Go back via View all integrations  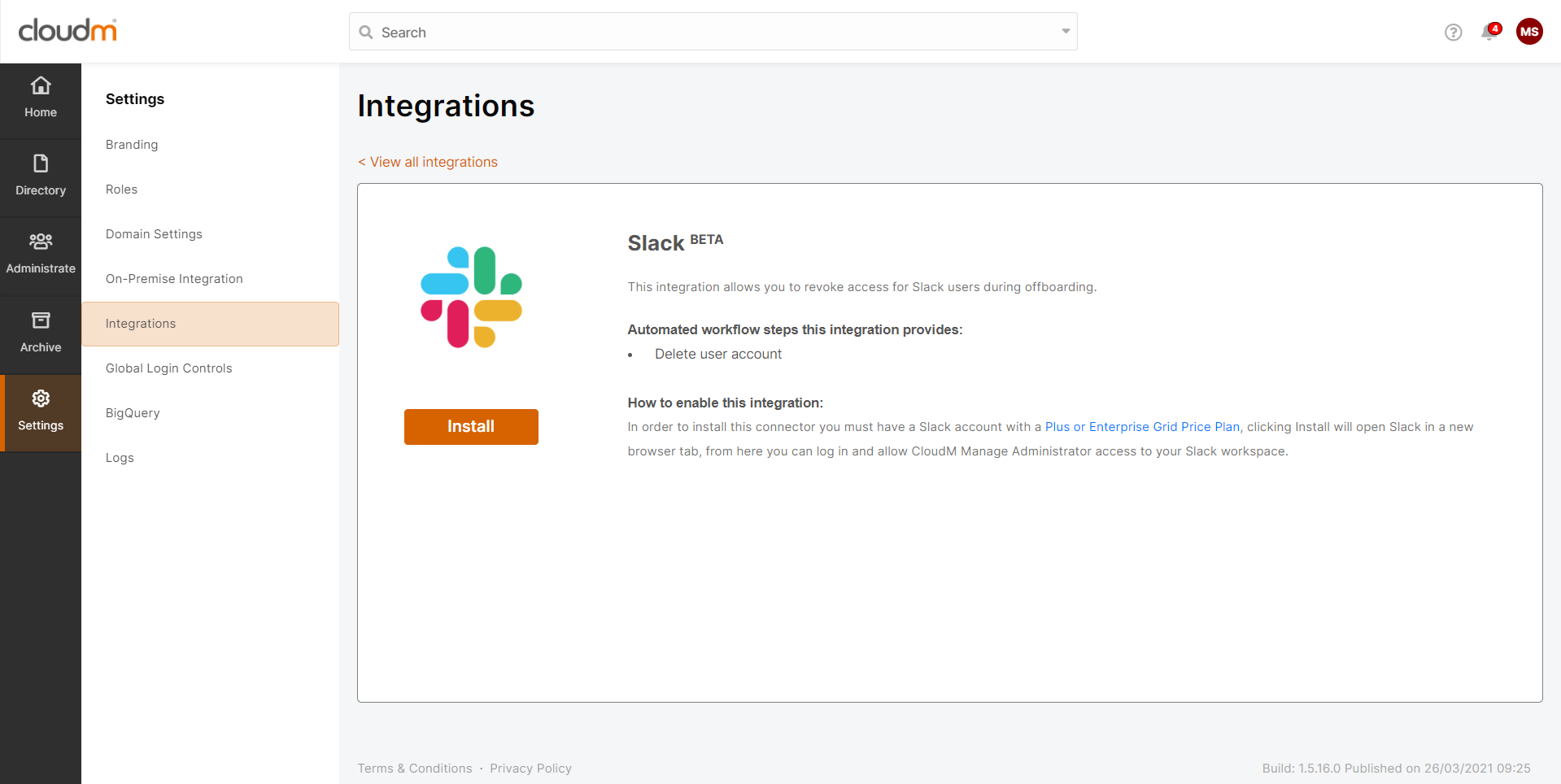coord(428,162)
